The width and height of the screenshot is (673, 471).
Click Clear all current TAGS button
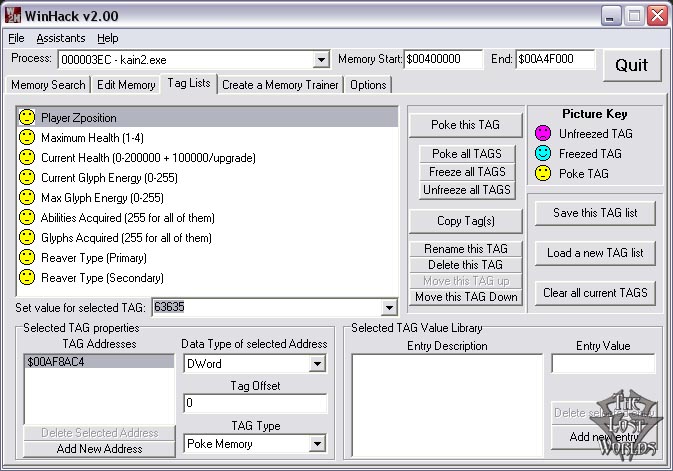(x=595, y=293)
